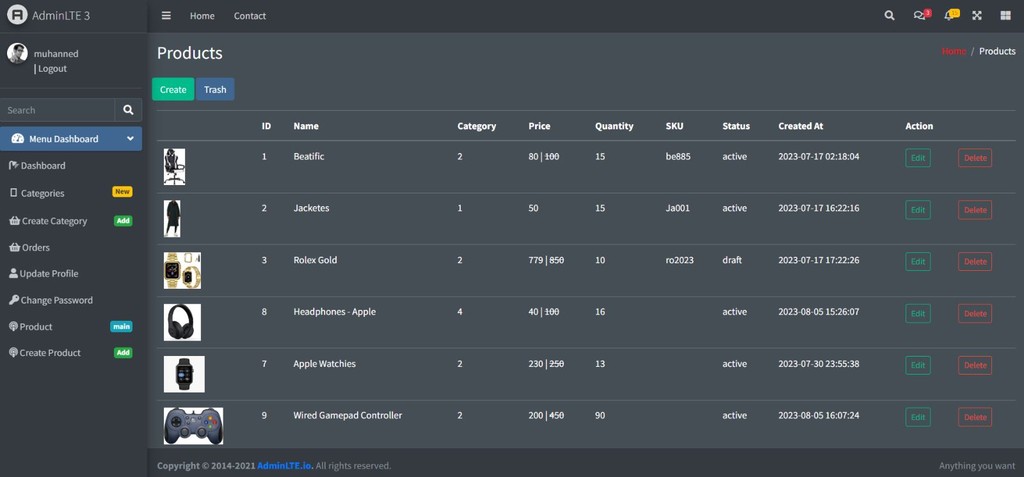
Task: Delete the Headphones - Apple product
Action: click(x=974, y=313)
